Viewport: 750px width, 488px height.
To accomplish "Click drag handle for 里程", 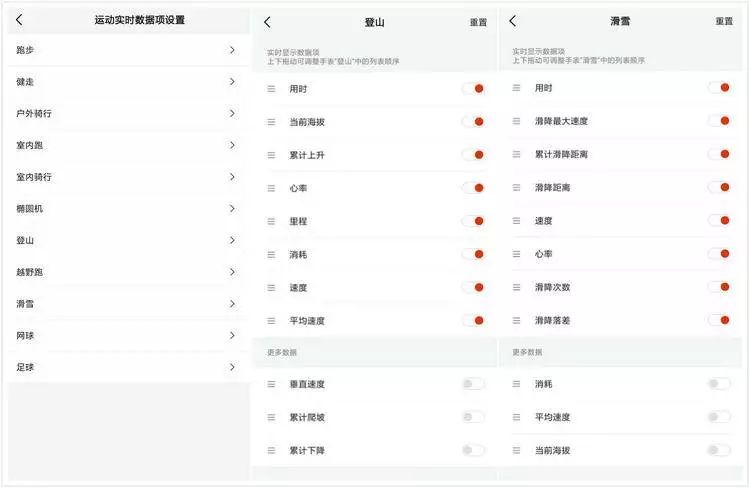I will pos(271,222).
